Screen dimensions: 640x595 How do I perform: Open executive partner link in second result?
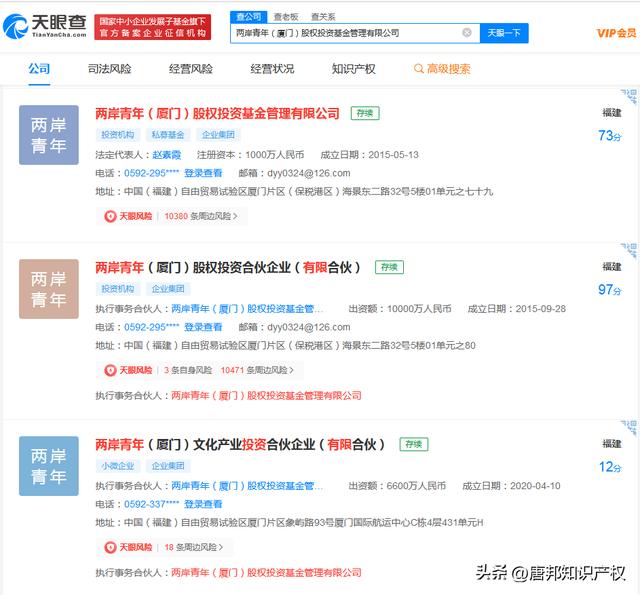[x=247, y=309]
